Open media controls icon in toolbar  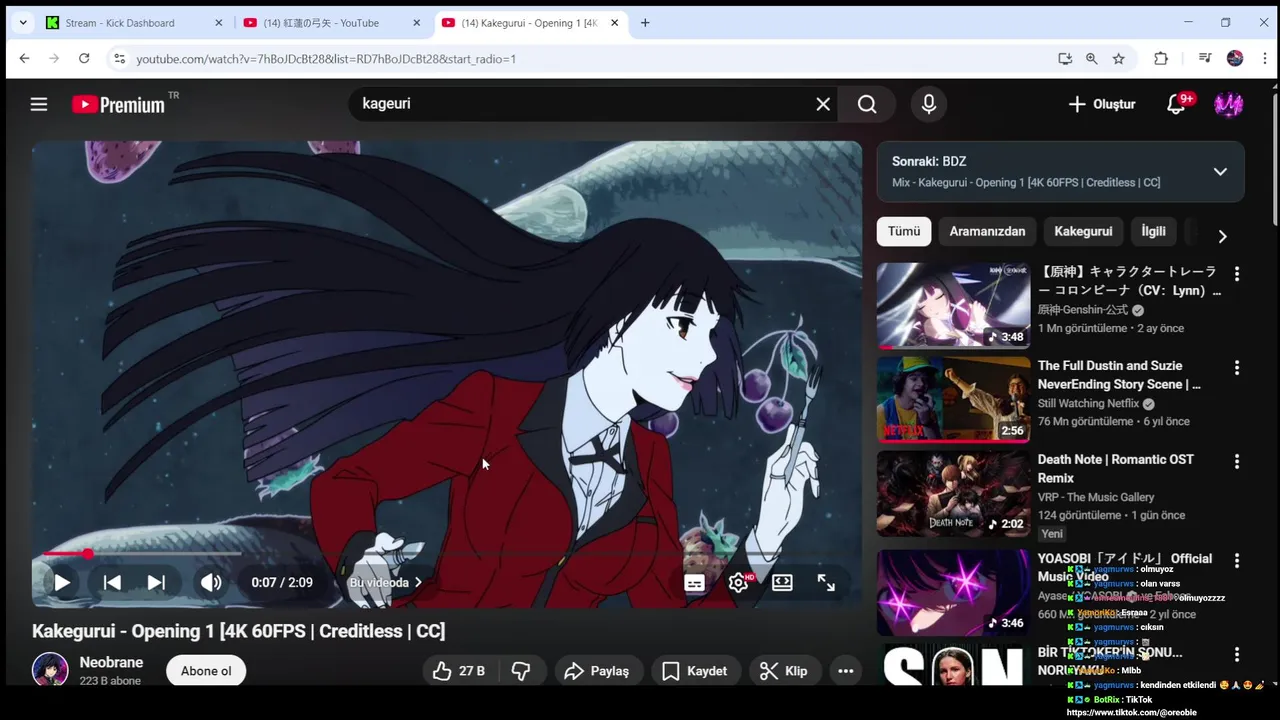tap(1205, 59)
